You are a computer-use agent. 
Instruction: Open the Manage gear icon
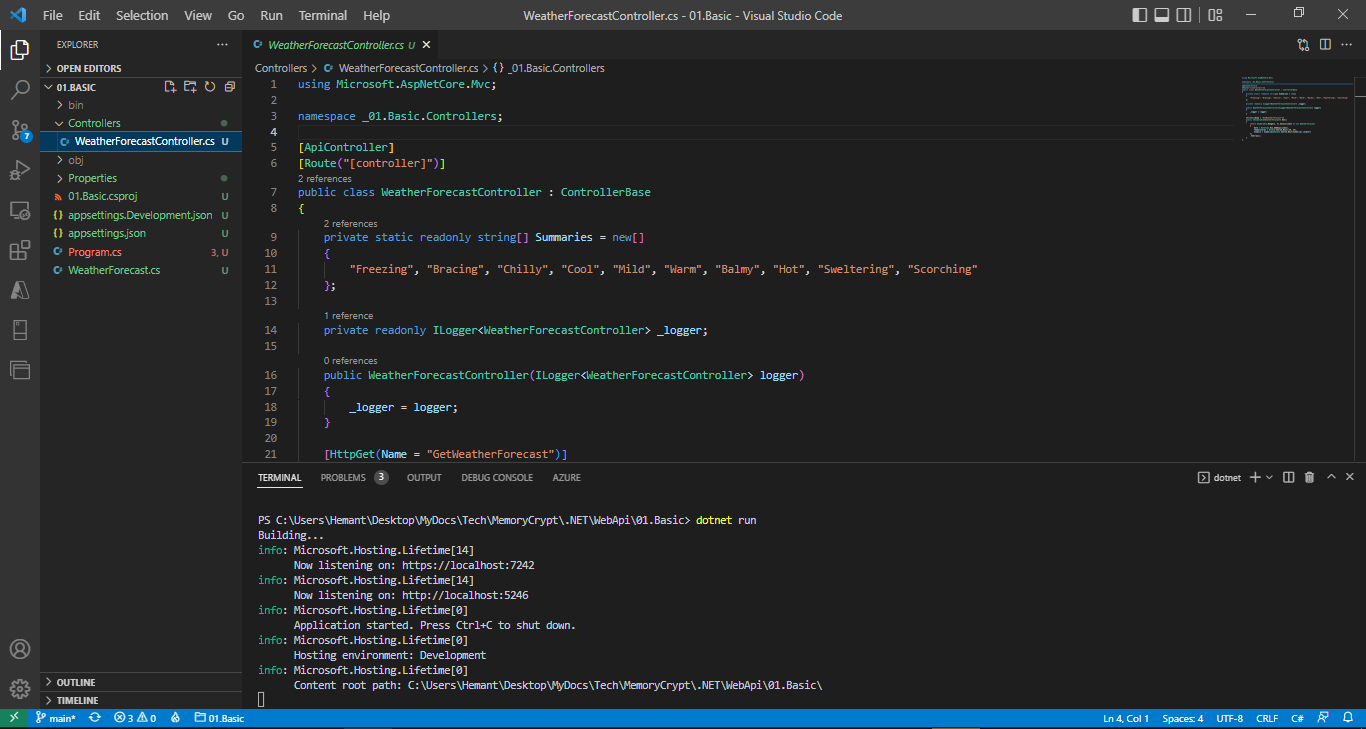pyautogui.click(x=20, y=689)
